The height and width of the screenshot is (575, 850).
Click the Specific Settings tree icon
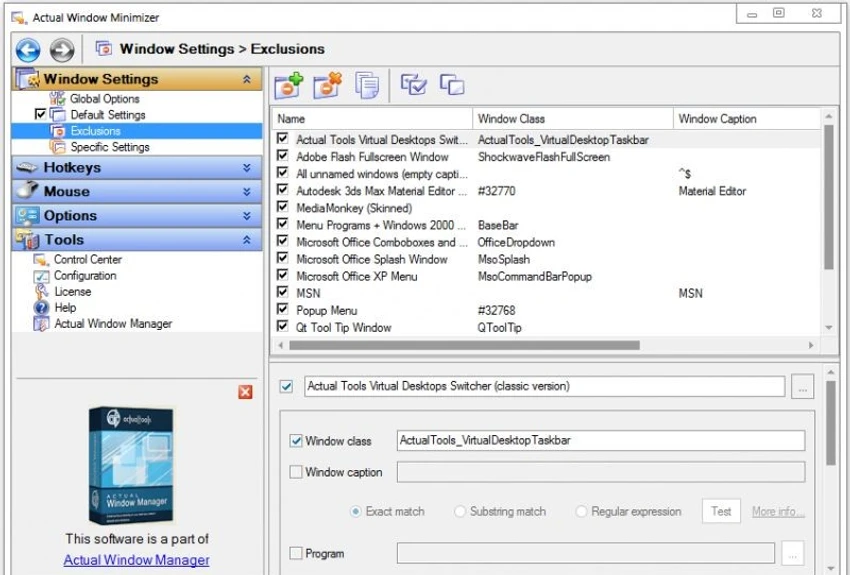pos(57,147)
